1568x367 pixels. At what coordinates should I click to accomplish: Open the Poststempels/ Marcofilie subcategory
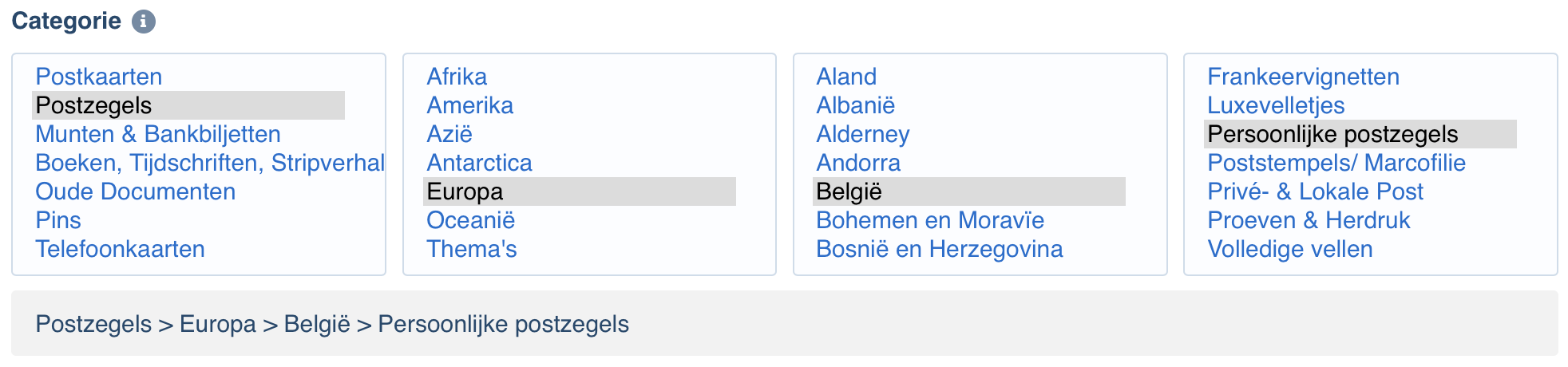[1336, 163]
